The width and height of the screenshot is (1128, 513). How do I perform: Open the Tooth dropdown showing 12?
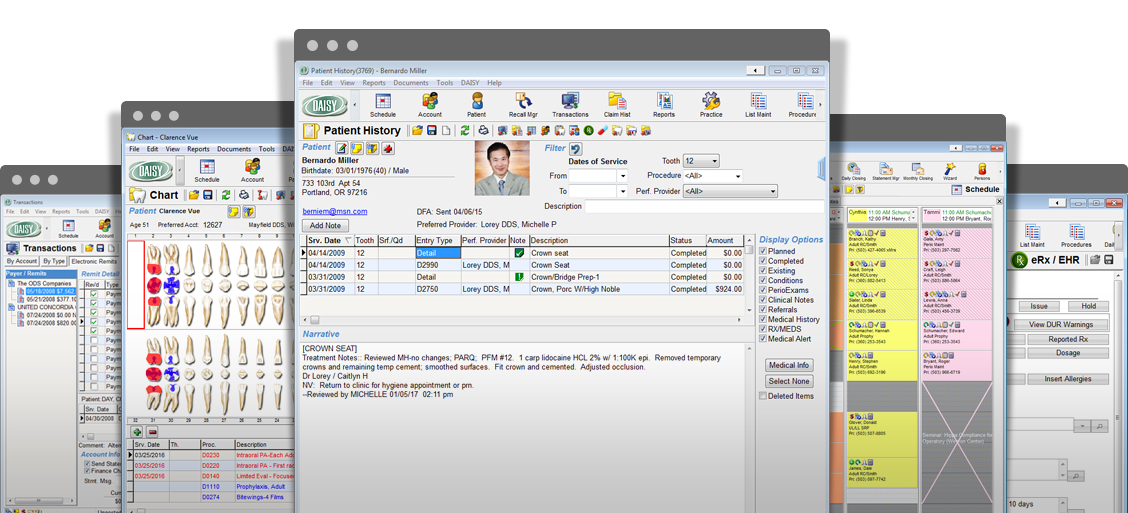tap(701, 161)
